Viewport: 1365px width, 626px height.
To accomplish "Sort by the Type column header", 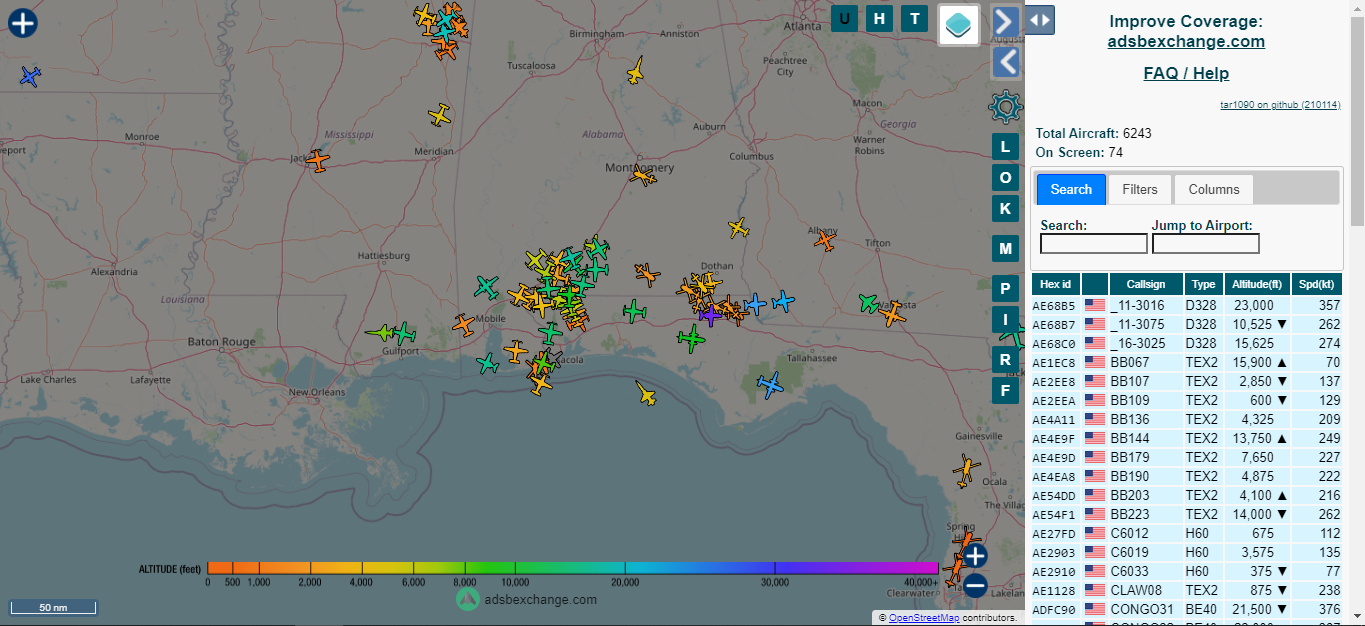I will click(1203, 284).
